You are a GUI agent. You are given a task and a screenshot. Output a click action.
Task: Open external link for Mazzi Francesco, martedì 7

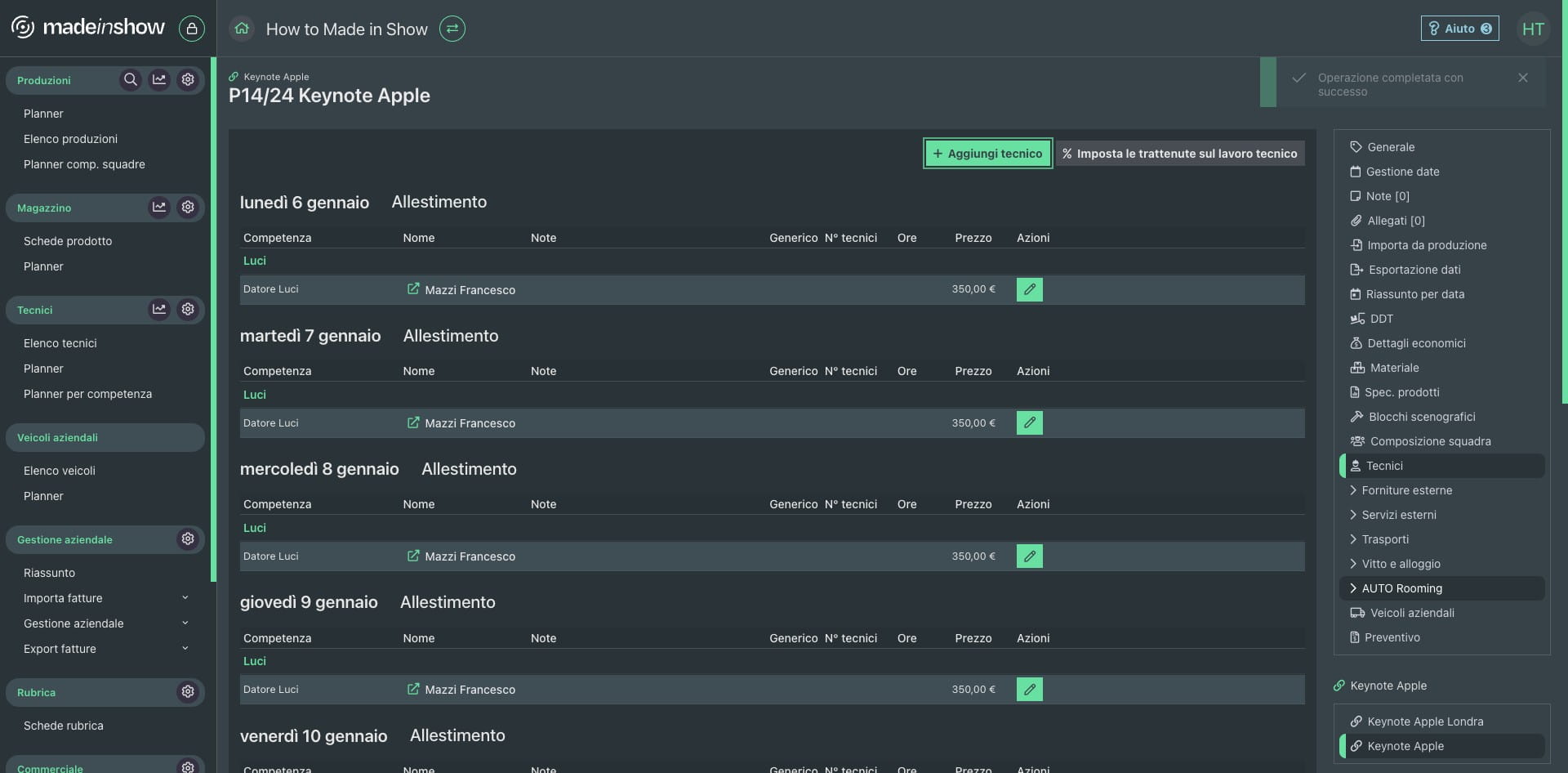pos(413,422)
